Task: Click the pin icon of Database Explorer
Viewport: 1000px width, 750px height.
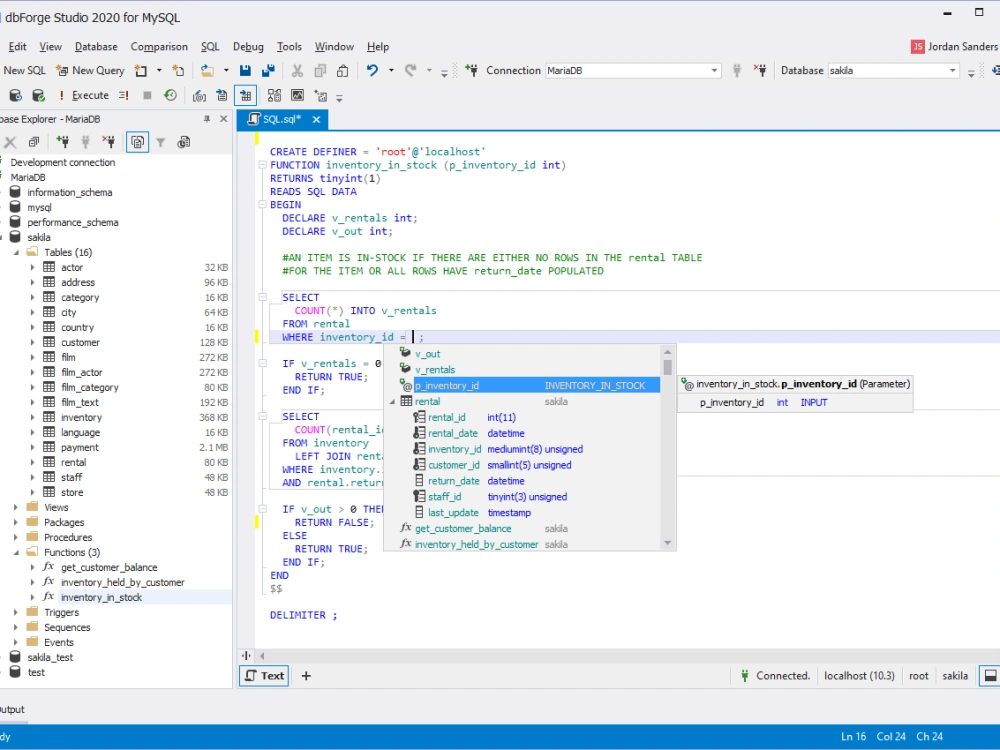Action: click(x=207, y=119)
